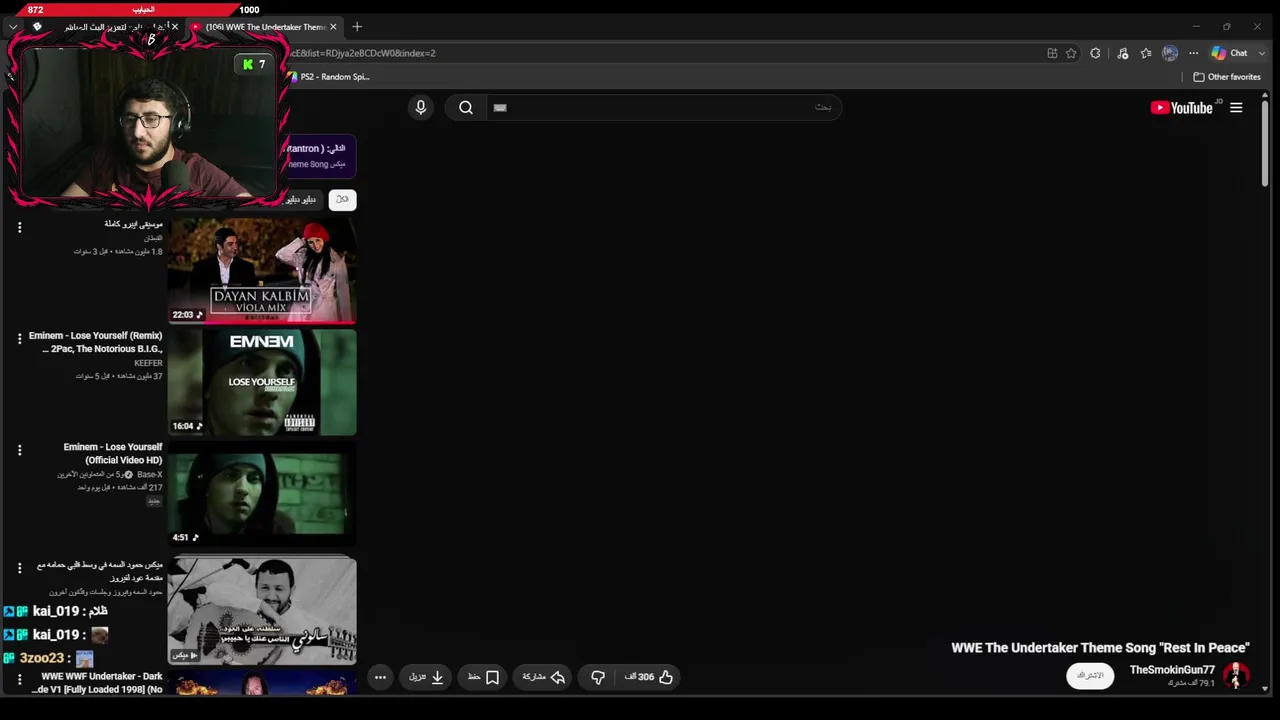Open the TheSmokinGun77 channel name link

point(1172,670)
